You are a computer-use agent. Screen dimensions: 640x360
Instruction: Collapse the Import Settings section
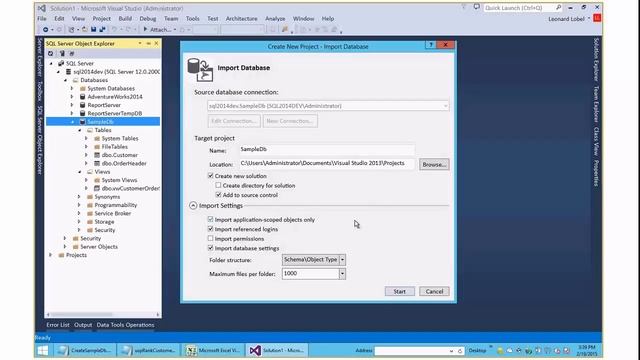[x=193, y=205]
